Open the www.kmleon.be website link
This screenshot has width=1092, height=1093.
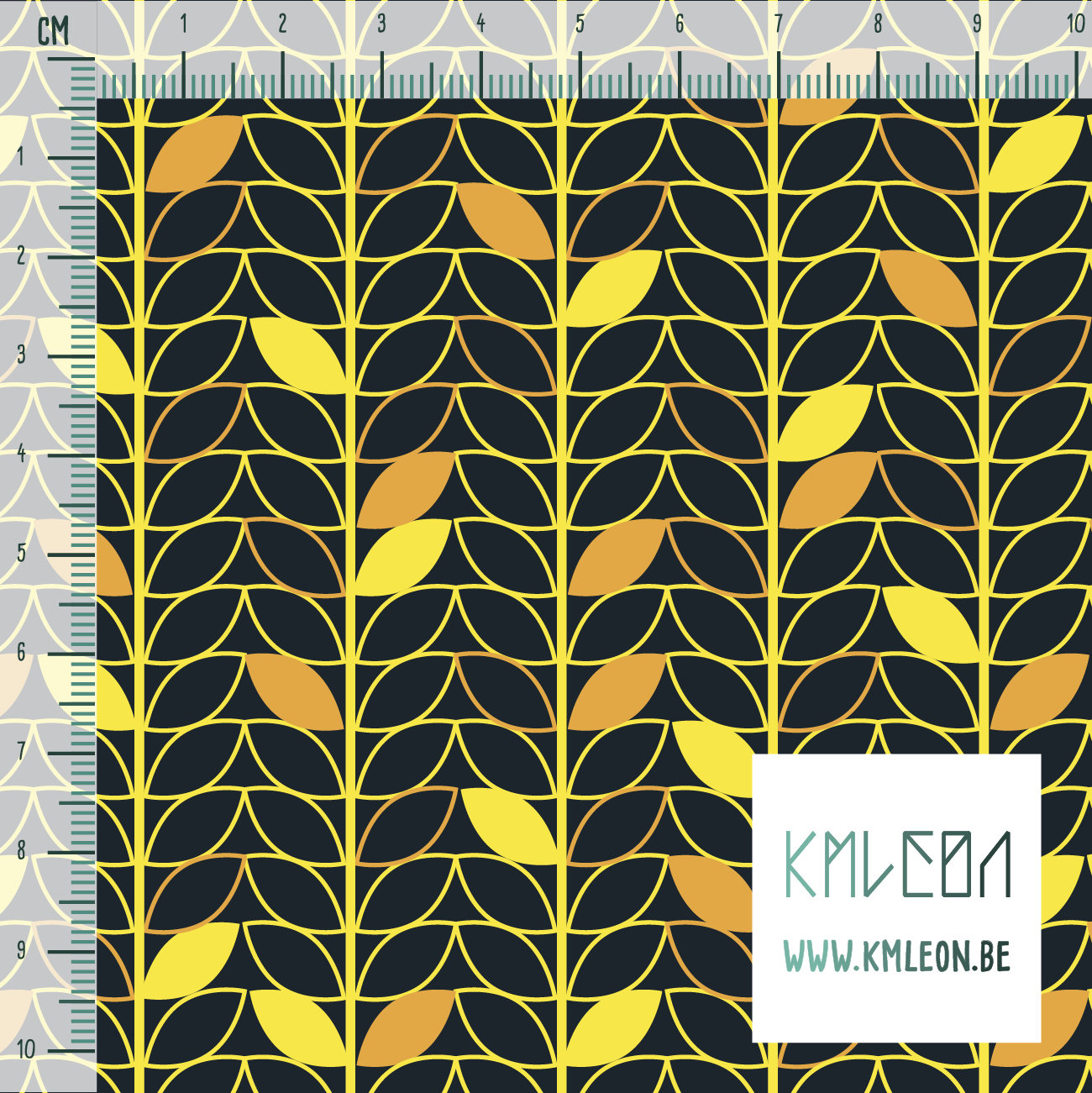point(896,957)
